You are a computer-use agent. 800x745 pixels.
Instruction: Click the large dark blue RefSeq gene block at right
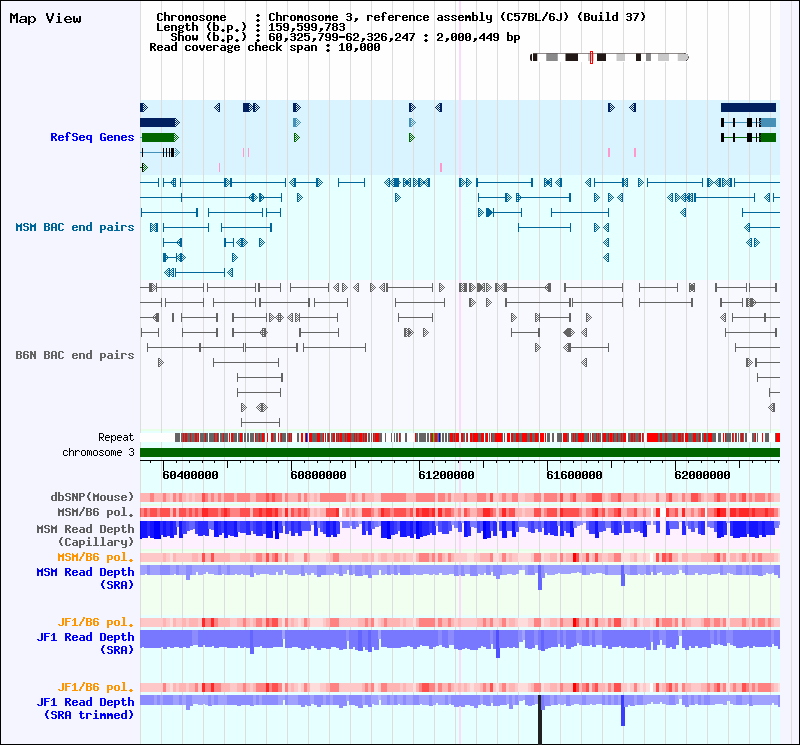click(748, 107)
